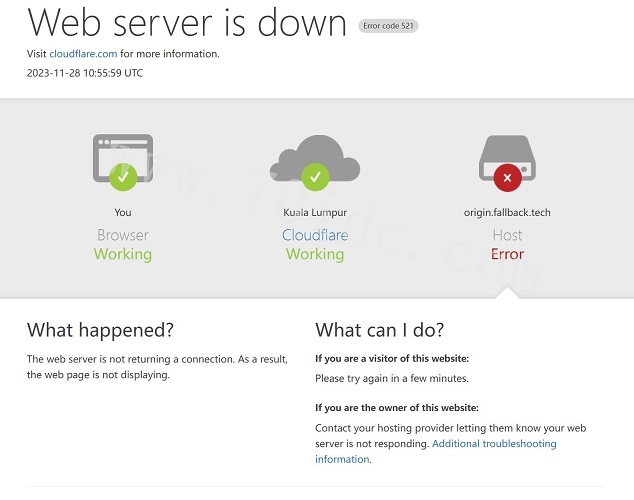Image resolution: width=634 pixels, height=500 pixels.
Task: Click the Web server is down heading
Action: coord(187,23)
